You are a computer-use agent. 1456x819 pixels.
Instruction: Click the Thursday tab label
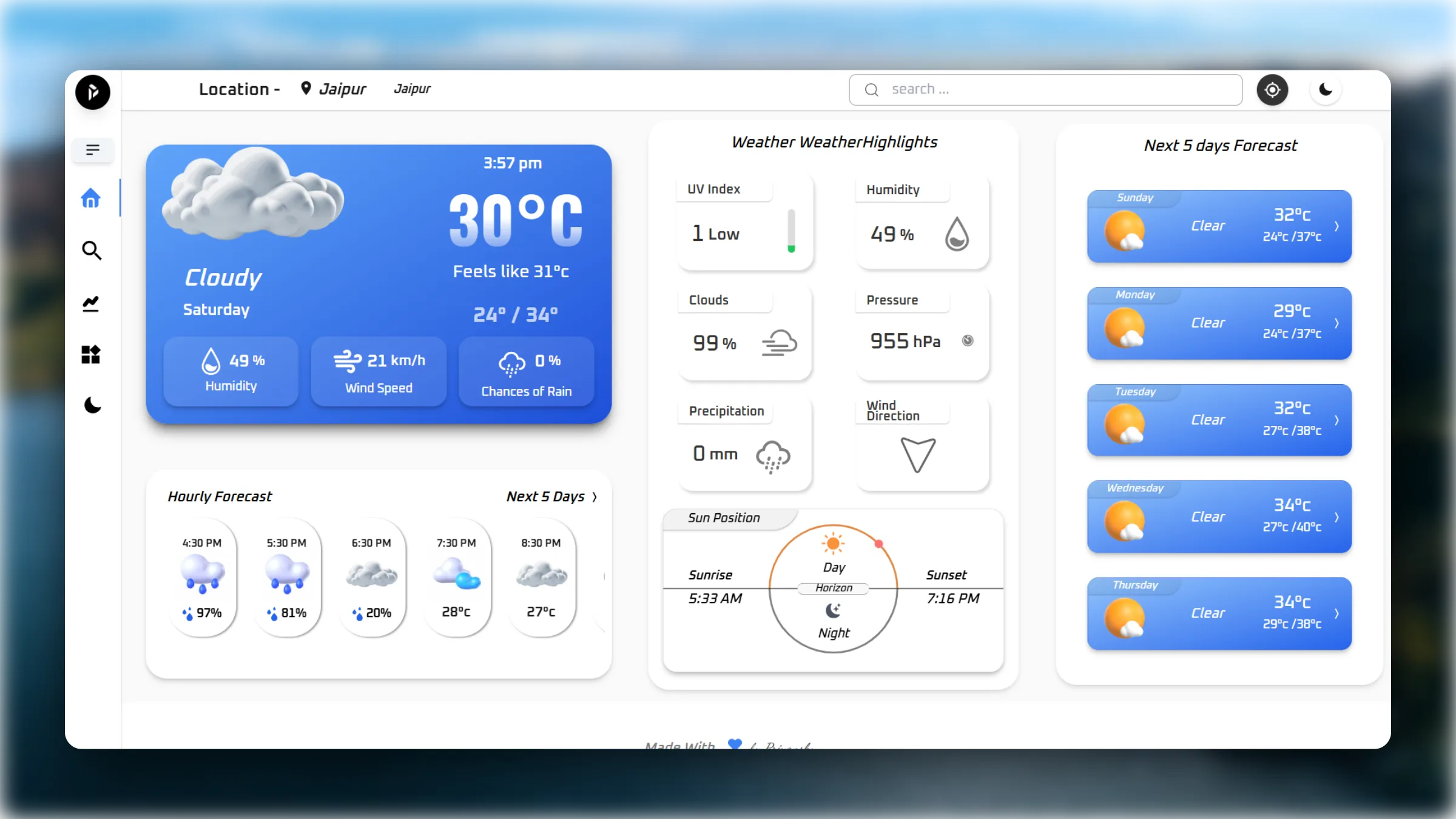point(1135,585)
